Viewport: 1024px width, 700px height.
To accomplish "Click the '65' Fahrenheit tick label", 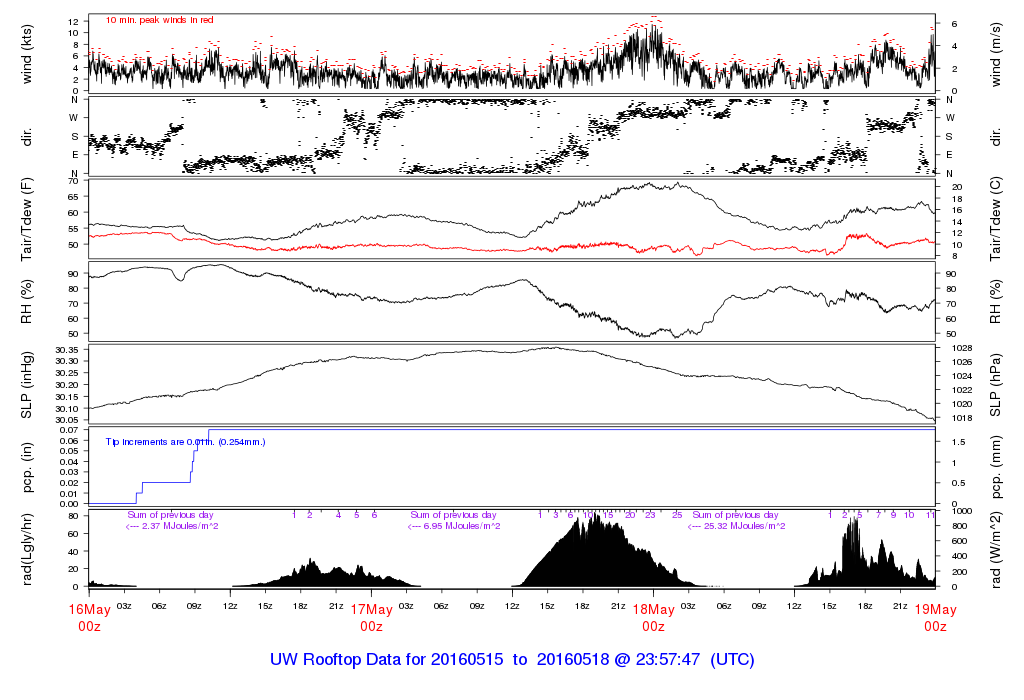I will pyautogui.click(x=73, y=197).
